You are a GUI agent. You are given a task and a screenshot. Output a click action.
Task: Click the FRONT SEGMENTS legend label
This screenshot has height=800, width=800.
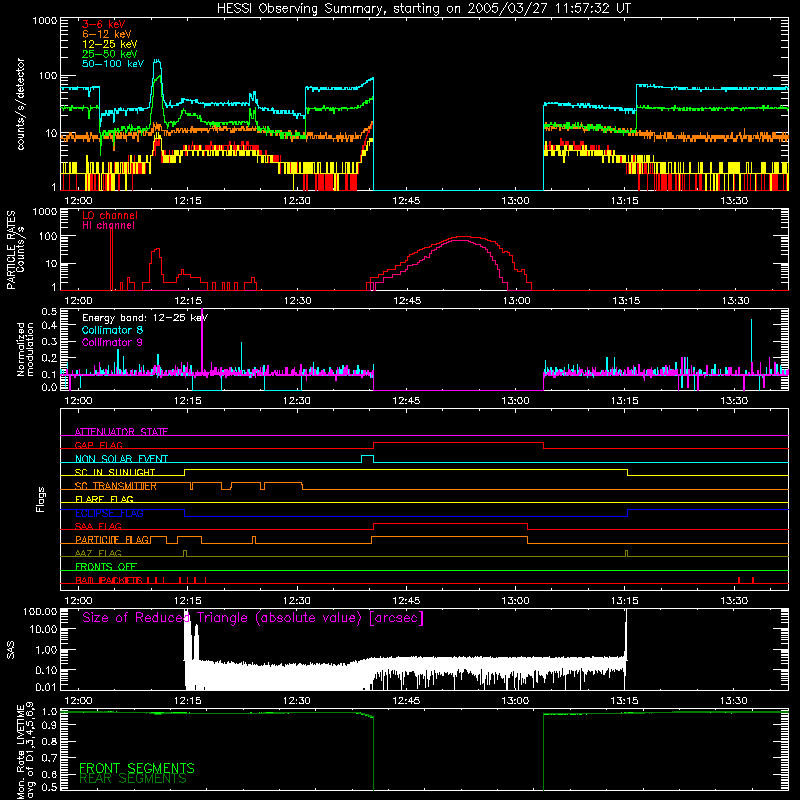coord(137,768)
